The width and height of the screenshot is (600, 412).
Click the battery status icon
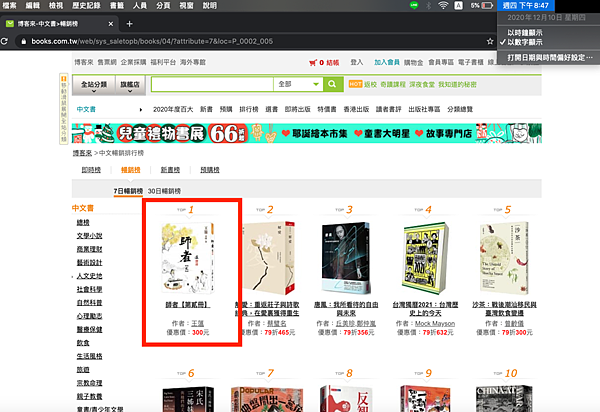tap(487, 5)
